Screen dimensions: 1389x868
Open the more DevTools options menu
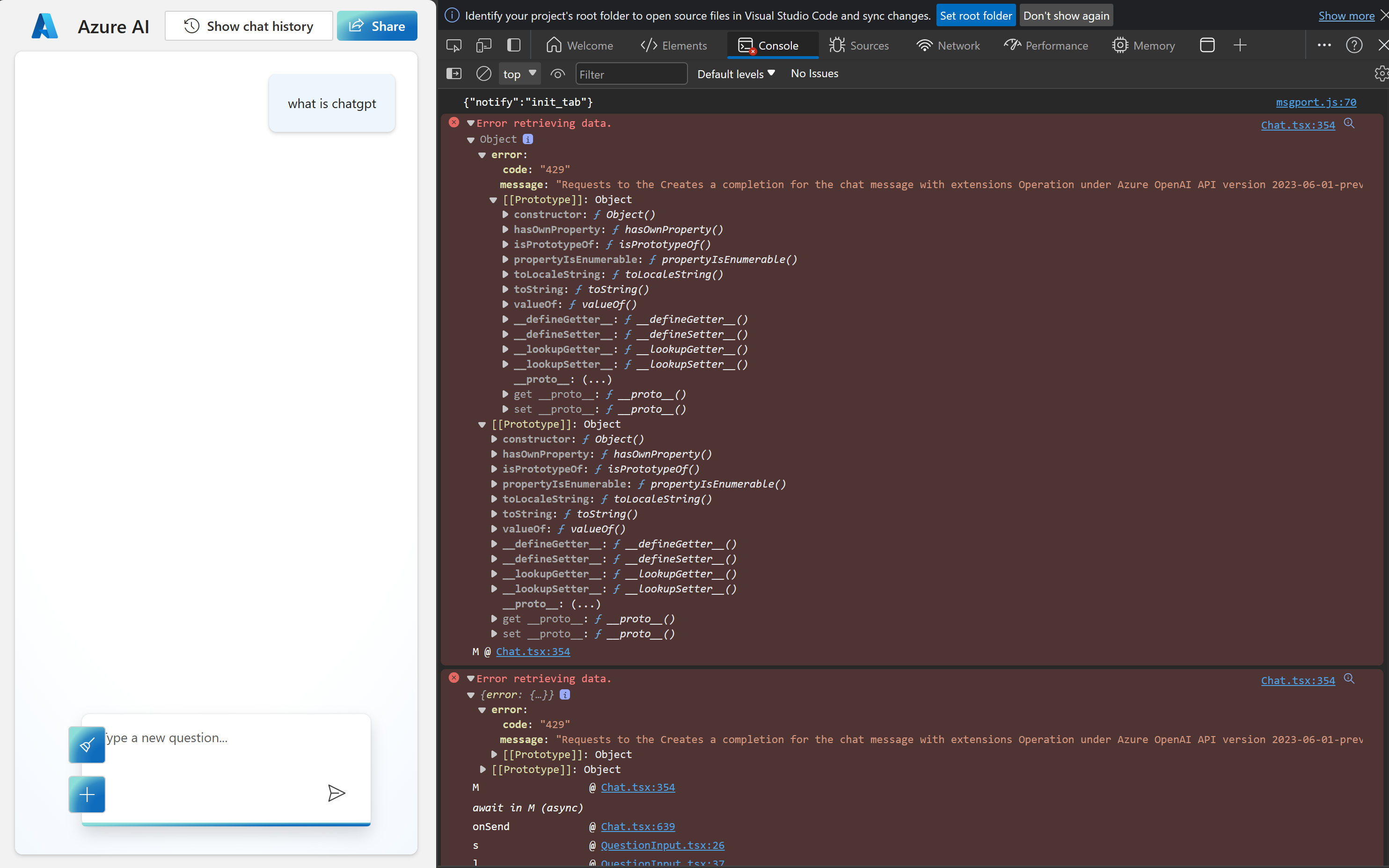[x=1324, y=45]
